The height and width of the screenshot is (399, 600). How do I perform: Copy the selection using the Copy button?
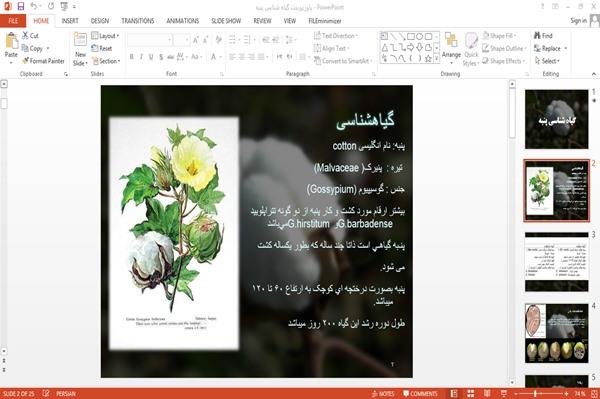click(33, 48)
